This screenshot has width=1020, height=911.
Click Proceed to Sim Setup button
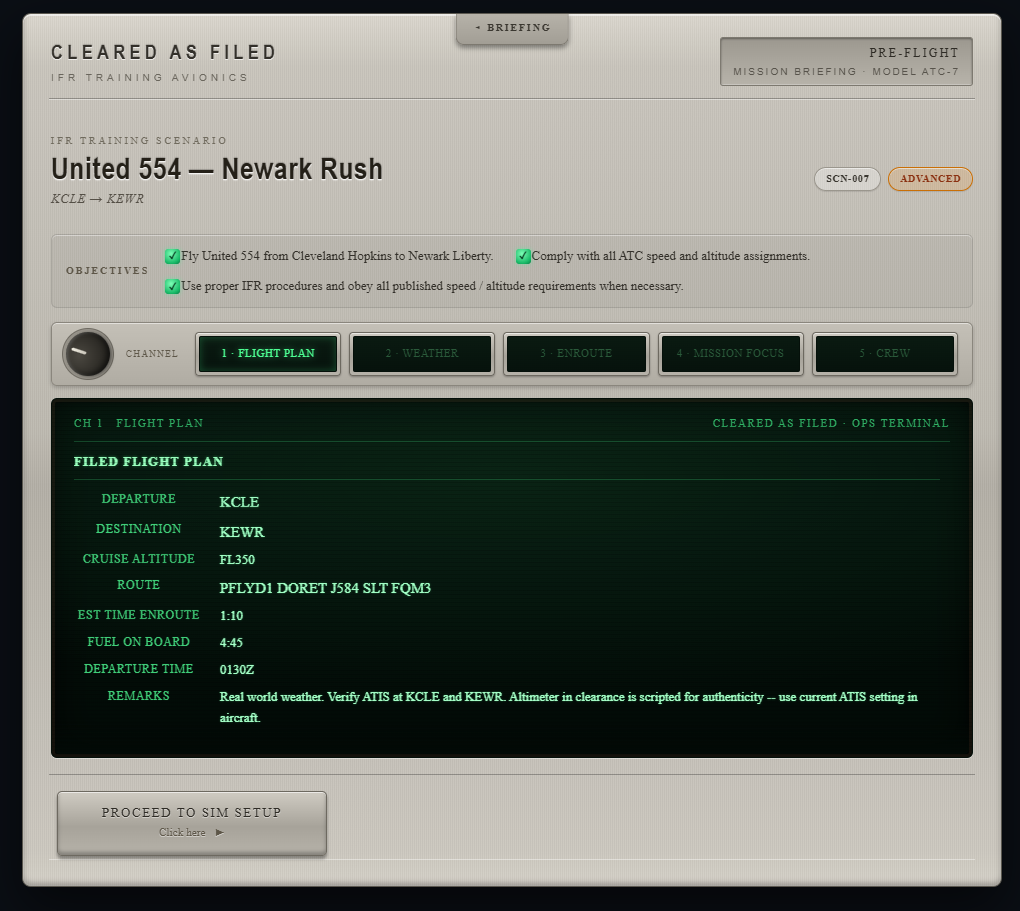(191, 823)
